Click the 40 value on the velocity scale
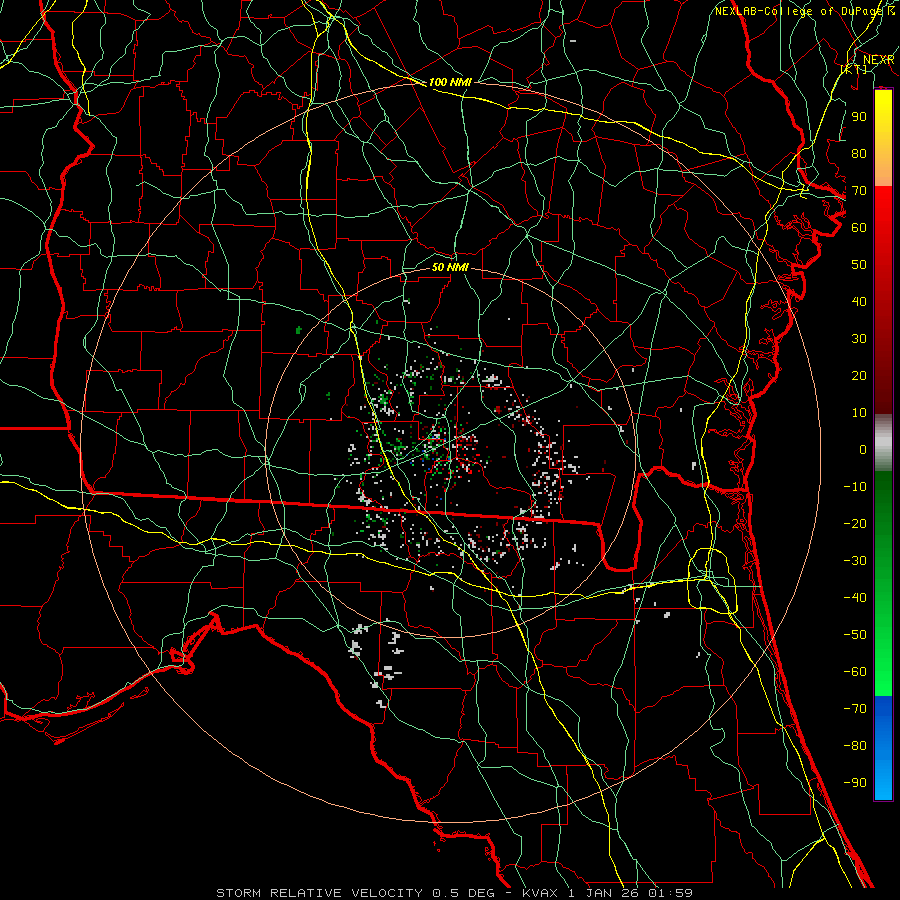 tap(859, 301)
